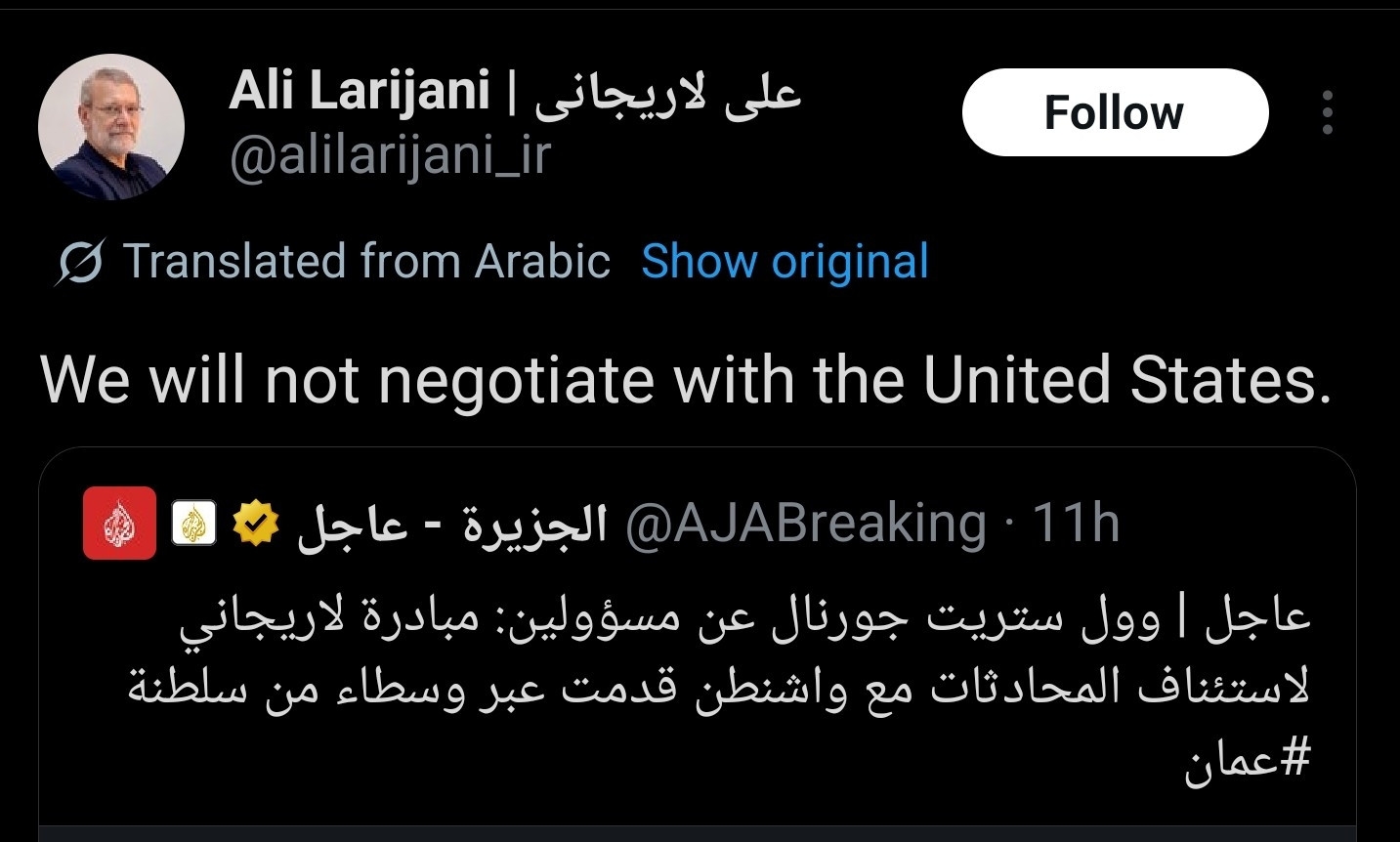Open the three-dot more options menu
The width and height of the screenshot is (1400, 842).
click(1327, 112)
